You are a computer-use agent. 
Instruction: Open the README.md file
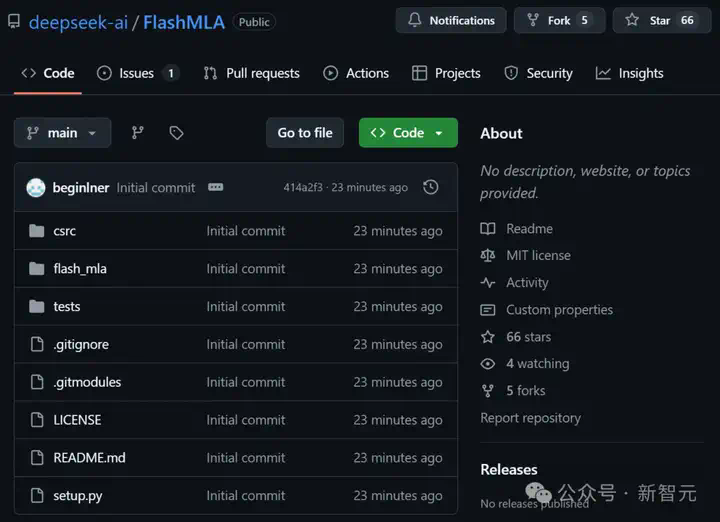89,458
